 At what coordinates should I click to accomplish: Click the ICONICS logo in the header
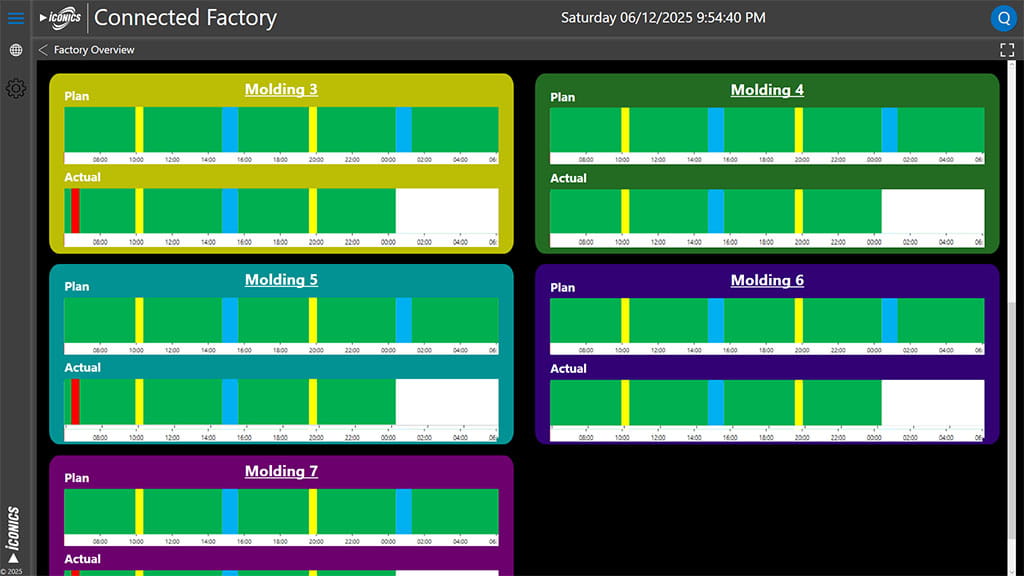[62, 18]
